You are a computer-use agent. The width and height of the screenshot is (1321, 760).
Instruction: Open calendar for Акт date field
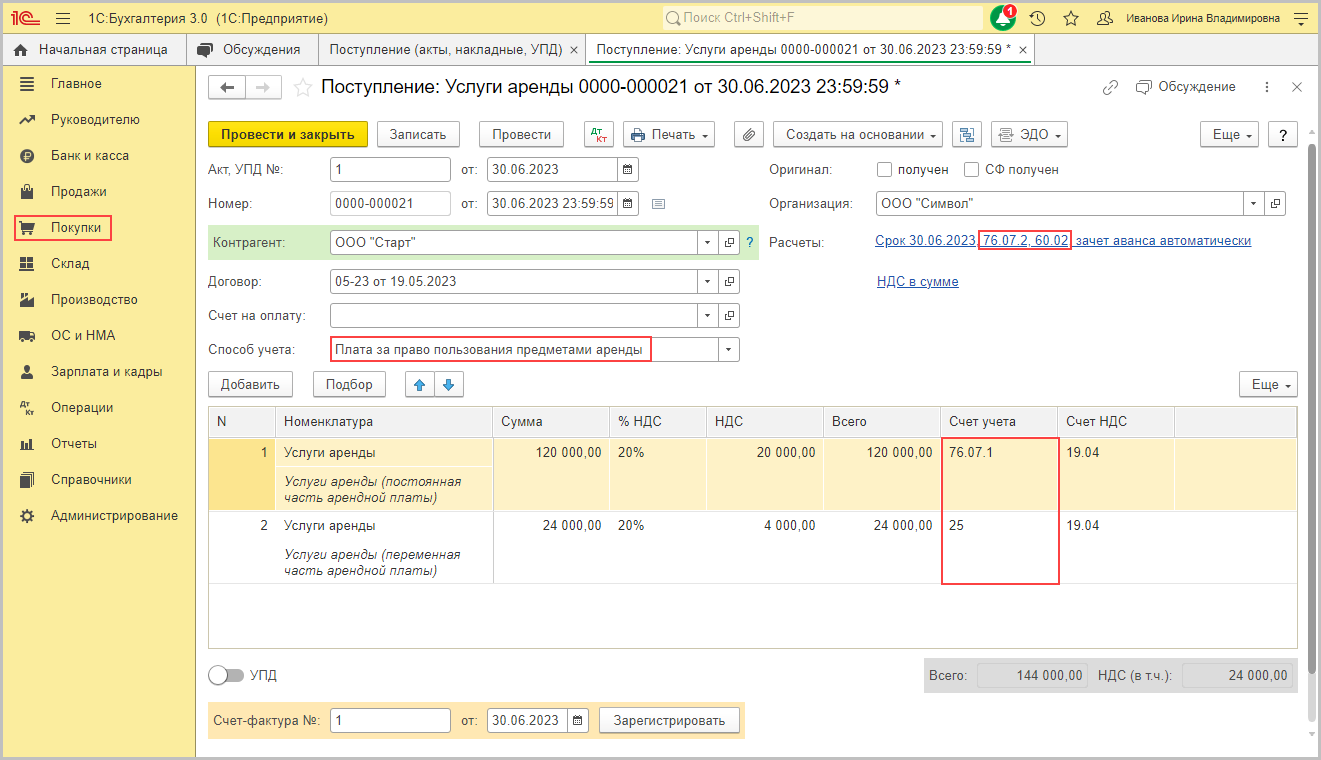pos(627,170)
